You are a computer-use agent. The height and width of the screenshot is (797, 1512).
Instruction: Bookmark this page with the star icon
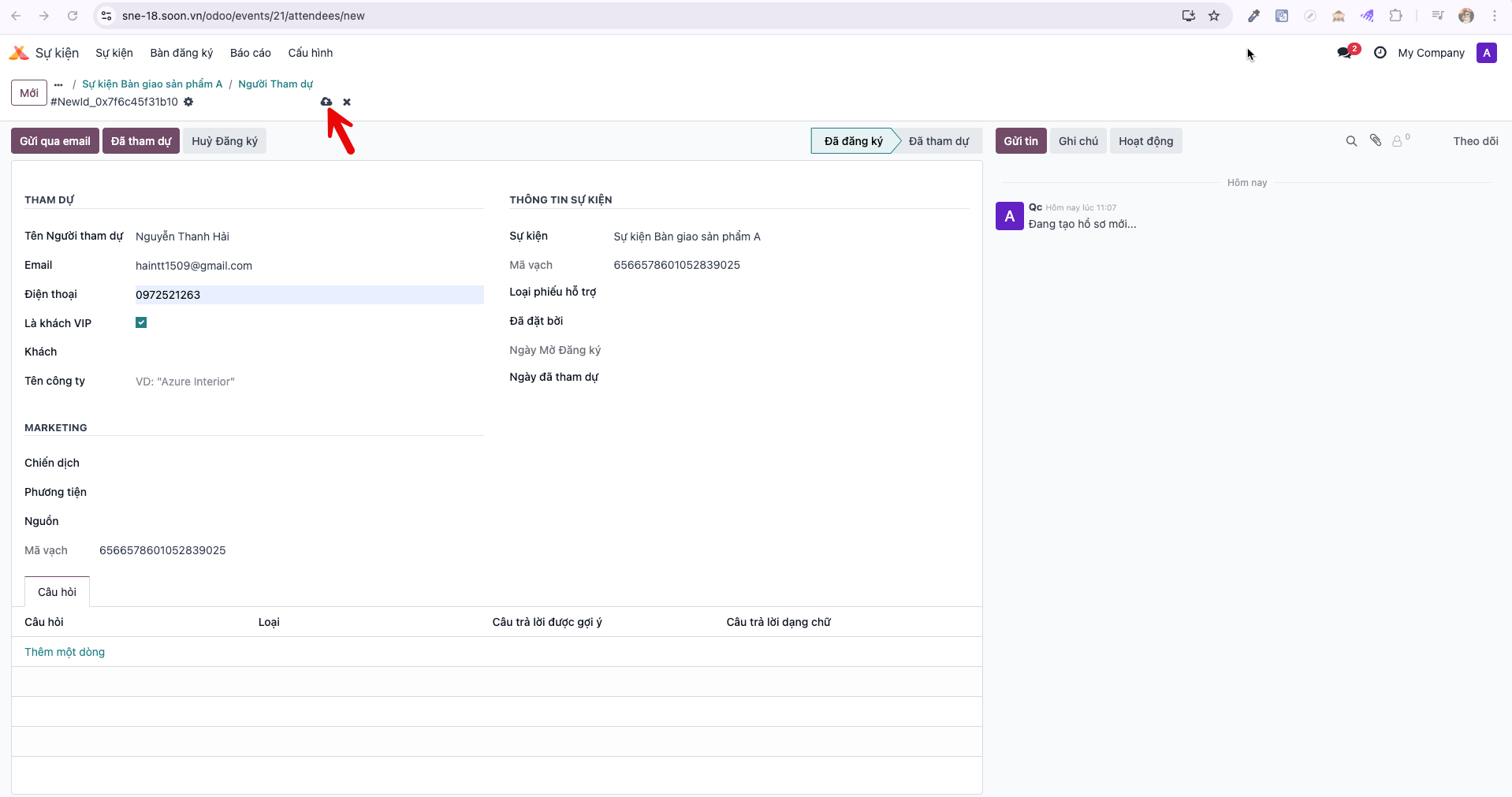point(1214,16)
